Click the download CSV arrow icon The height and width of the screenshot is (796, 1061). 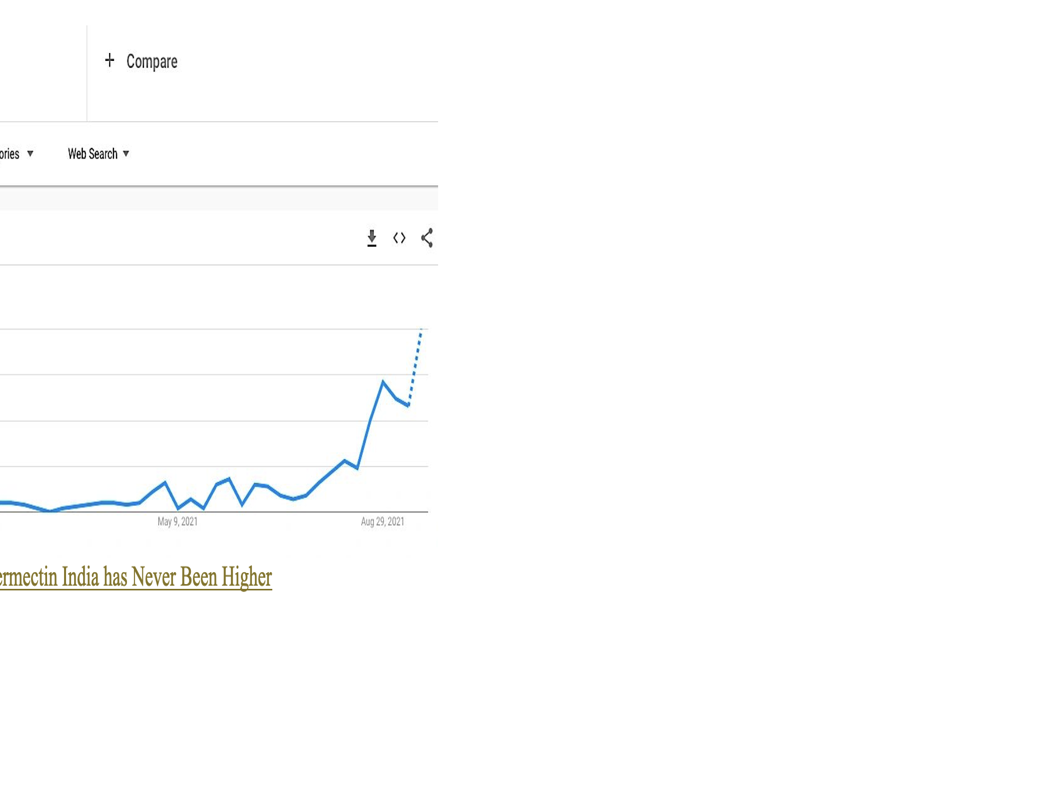click(x=372, y=238)
